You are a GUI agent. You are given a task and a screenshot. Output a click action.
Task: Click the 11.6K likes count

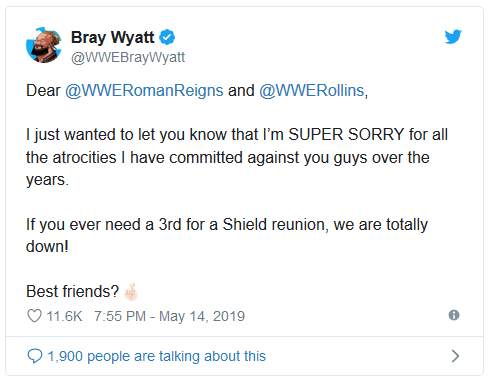[64, 316]
